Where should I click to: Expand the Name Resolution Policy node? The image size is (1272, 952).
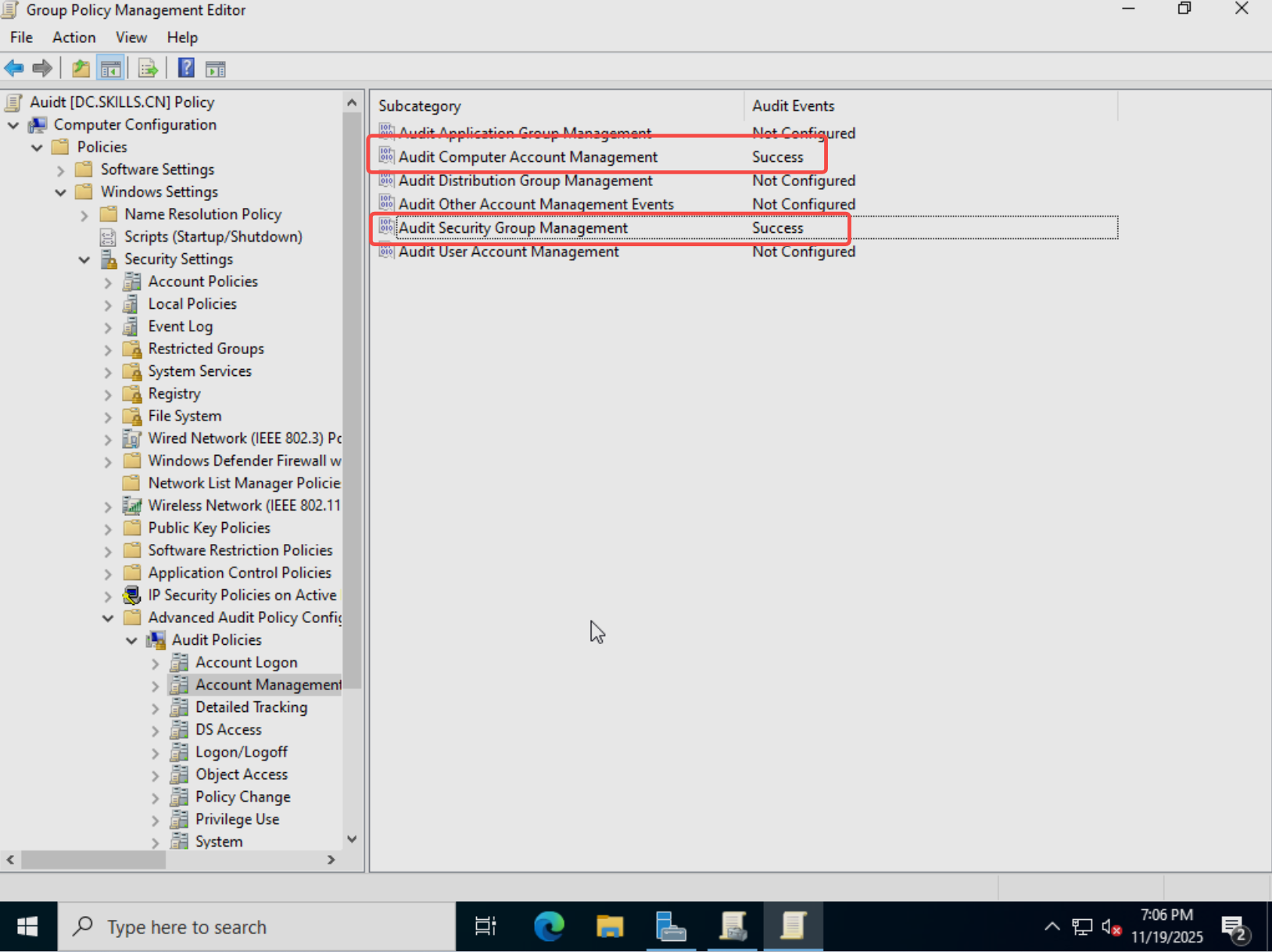[x=84, y=215]
